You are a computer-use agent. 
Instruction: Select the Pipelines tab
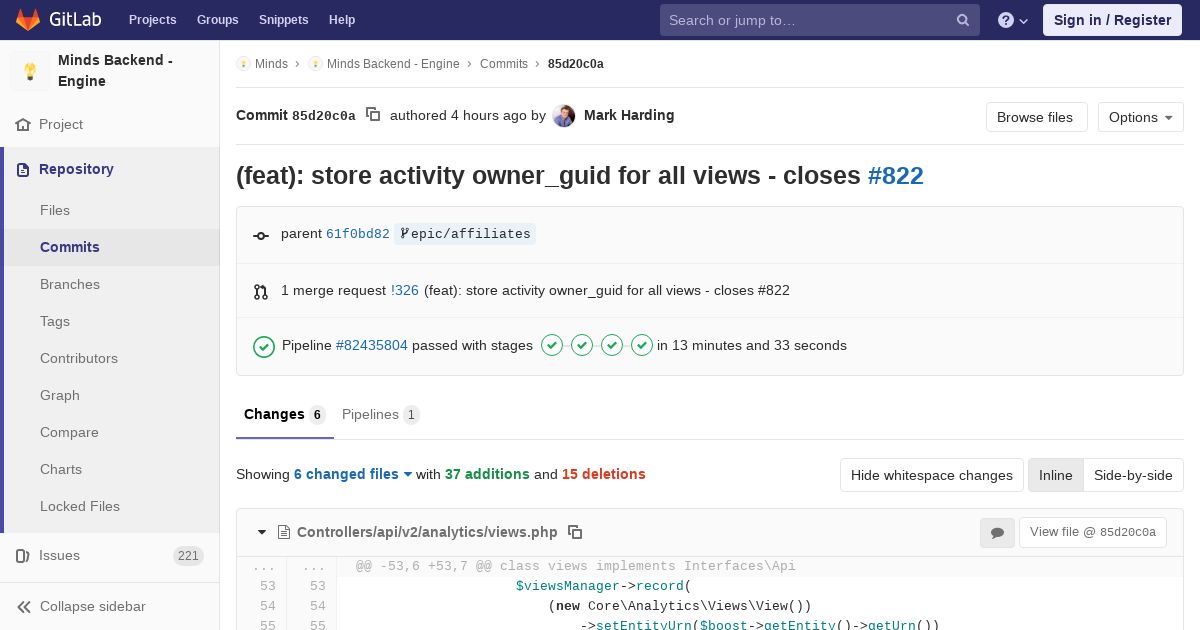point(380,414)
